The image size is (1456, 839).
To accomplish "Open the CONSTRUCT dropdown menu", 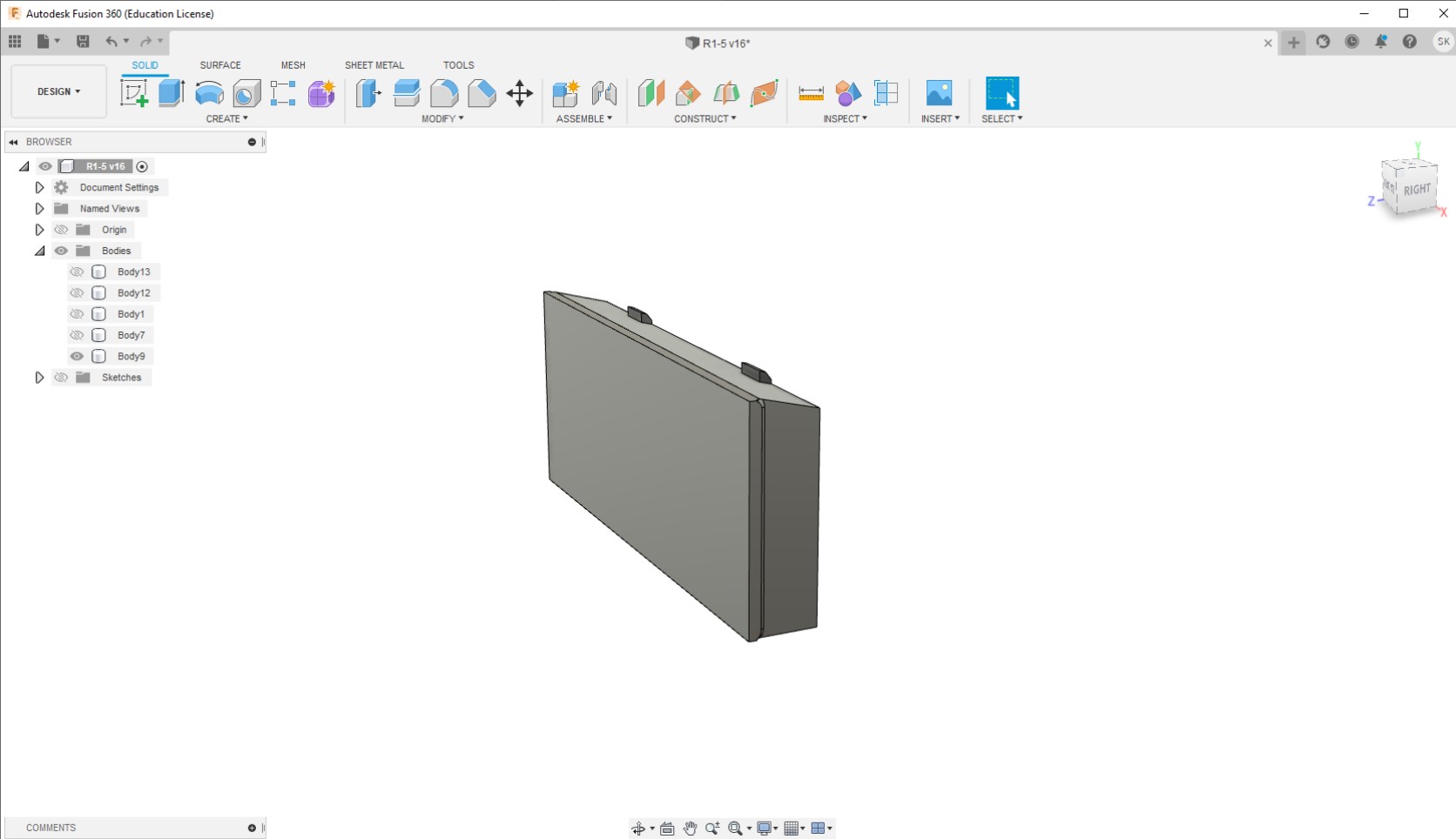I will coord(704,118).
